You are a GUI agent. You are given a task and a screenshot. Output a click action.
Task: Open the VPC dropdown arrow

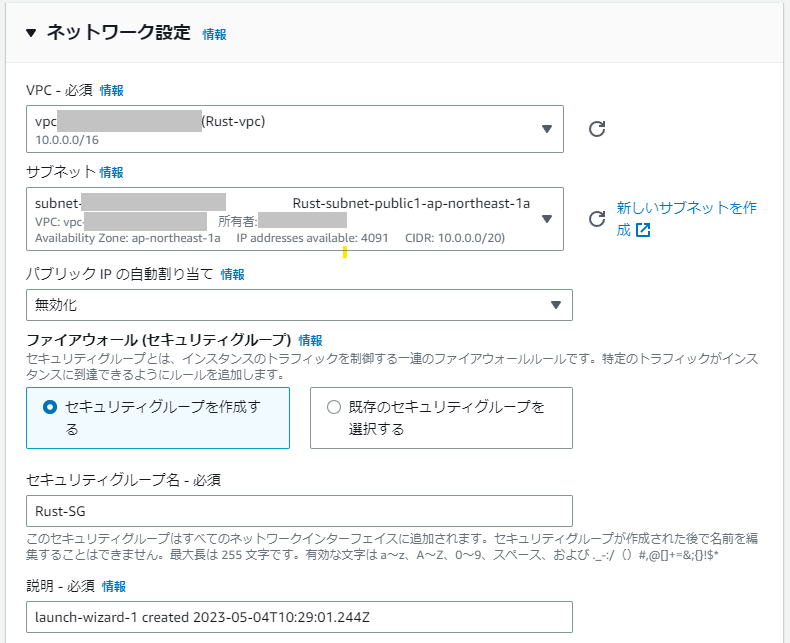pos(546,129)
